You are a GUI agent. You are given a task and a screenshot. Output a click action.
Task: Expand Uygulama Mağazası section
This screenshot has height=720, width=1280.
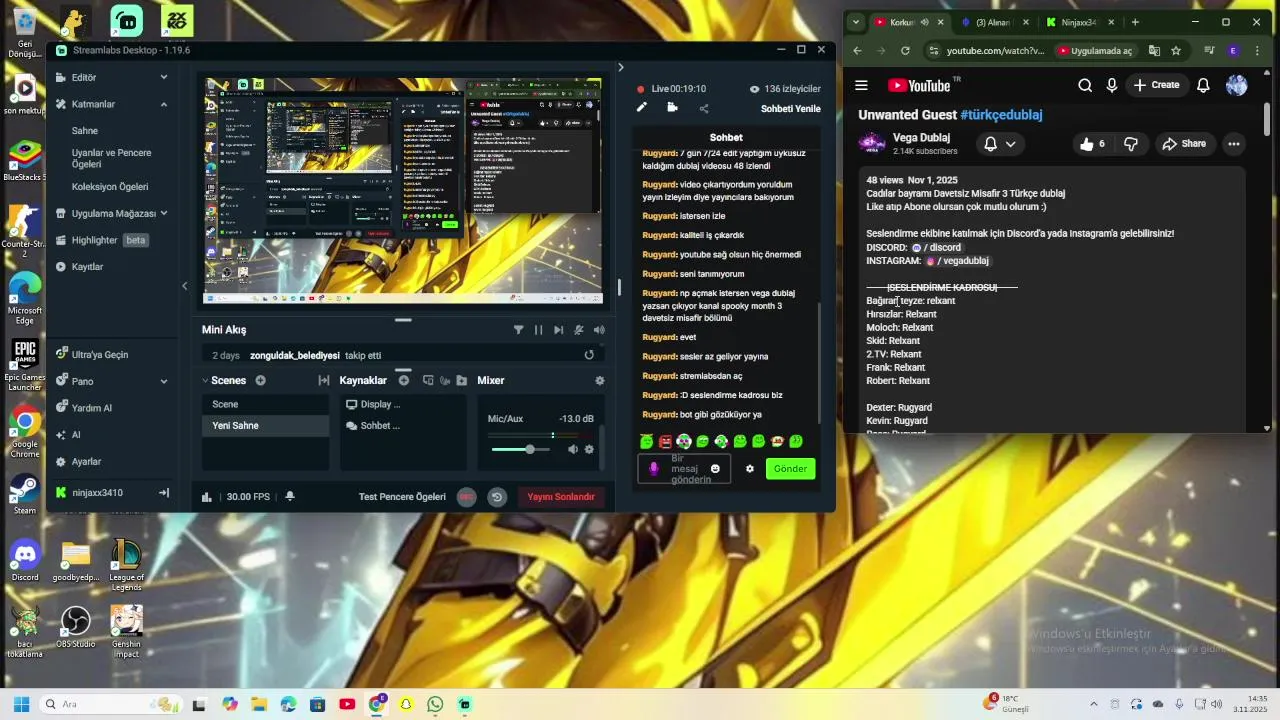pyautogui.click(x=164, y=213)
